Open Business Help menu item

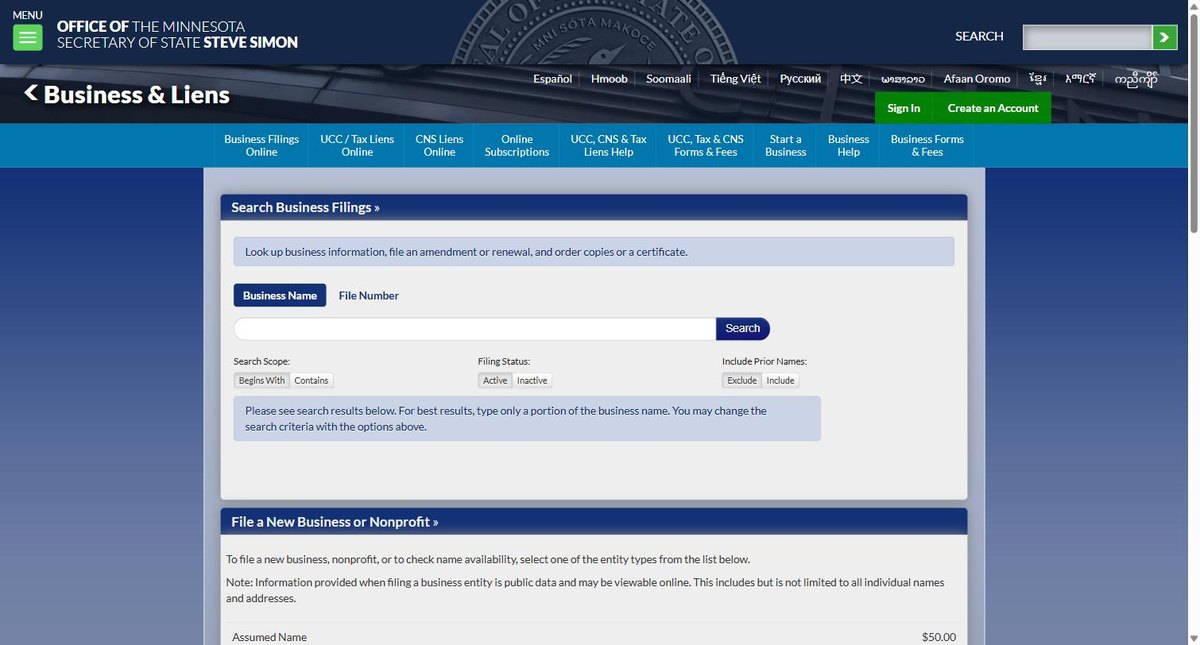coord(848,145)
